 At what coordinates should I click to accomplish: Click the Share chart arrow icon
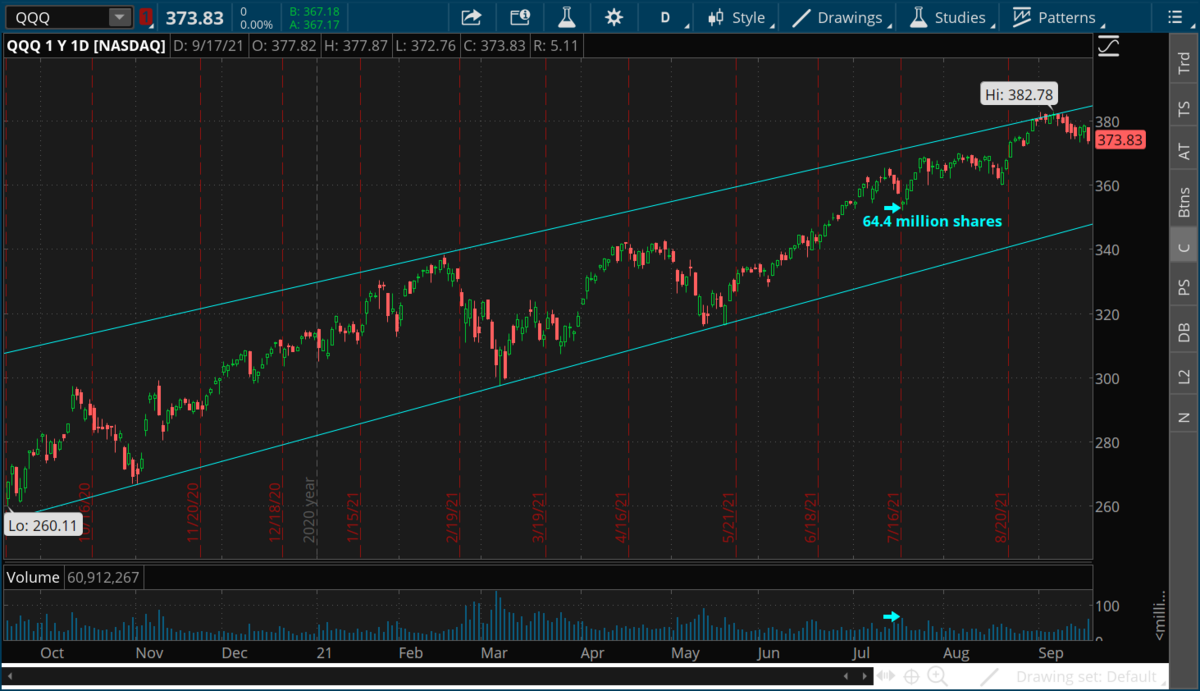[471, 17]
